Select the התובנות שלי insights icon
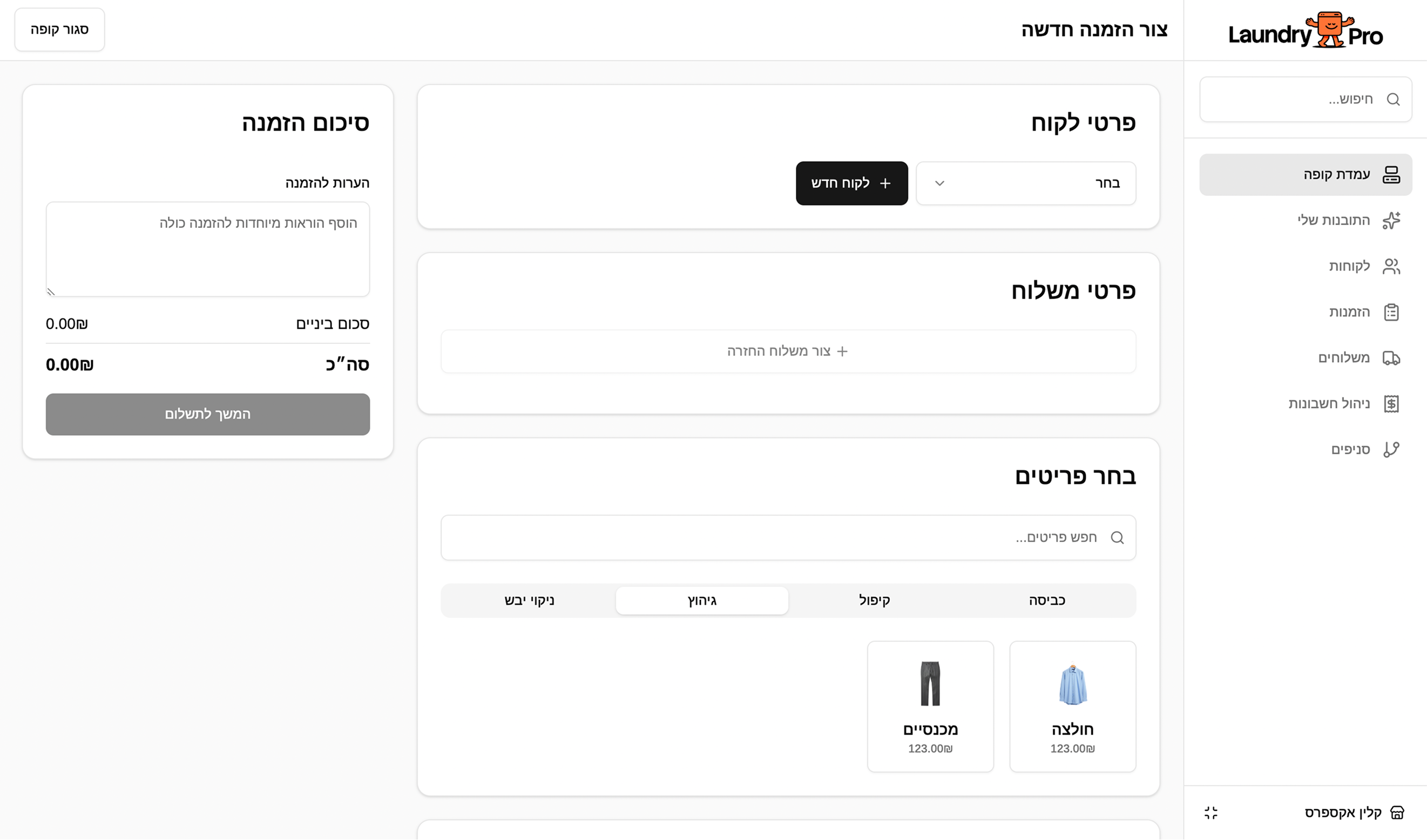The height and width of the screenshot is (840, 1427). point(1392,220)
